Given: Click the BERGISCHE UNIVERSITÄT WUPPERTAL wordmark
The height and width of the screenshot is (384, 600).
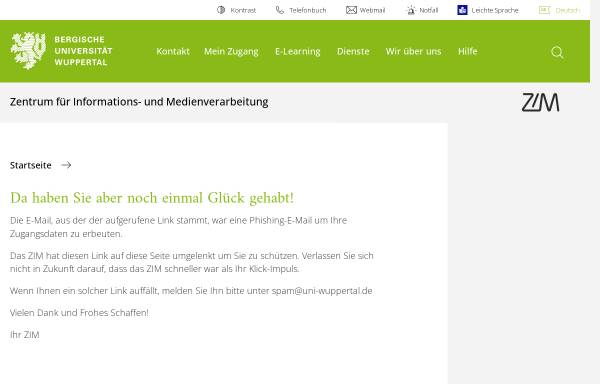Looking at the screenshot, I should 83,50.
